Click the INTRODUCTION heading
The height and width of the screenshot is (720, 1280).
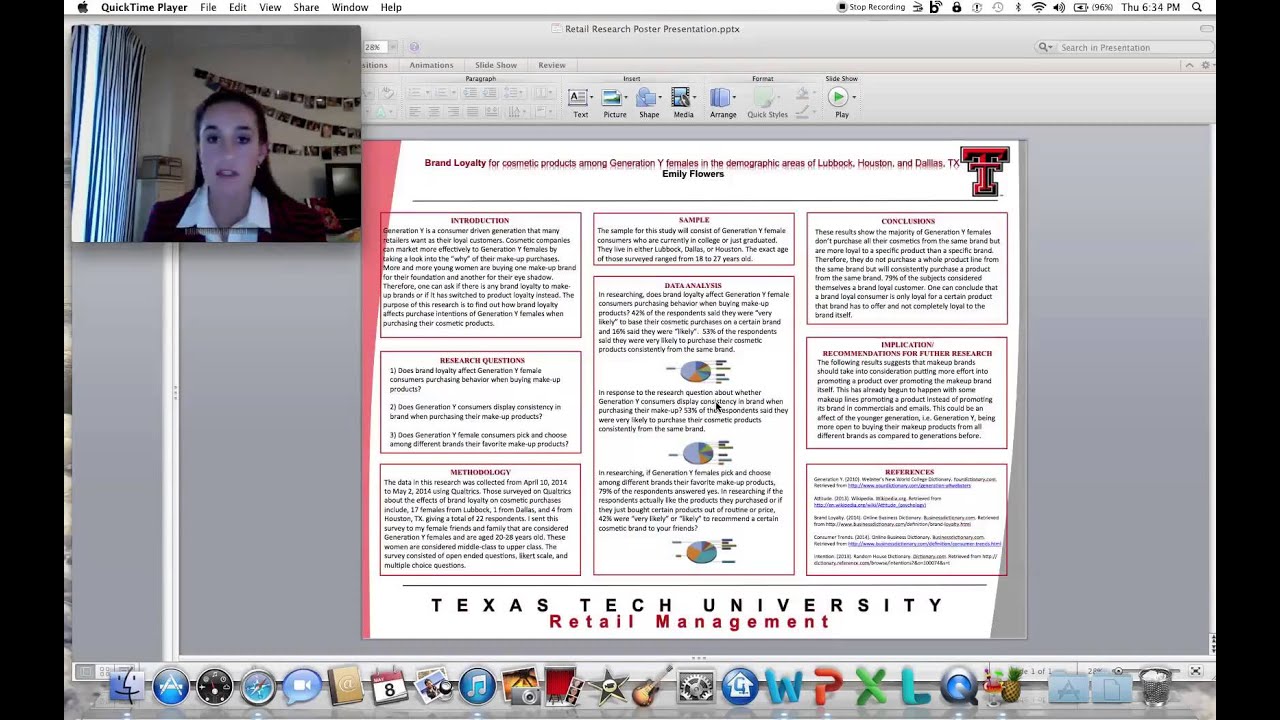tap(480, 220)
